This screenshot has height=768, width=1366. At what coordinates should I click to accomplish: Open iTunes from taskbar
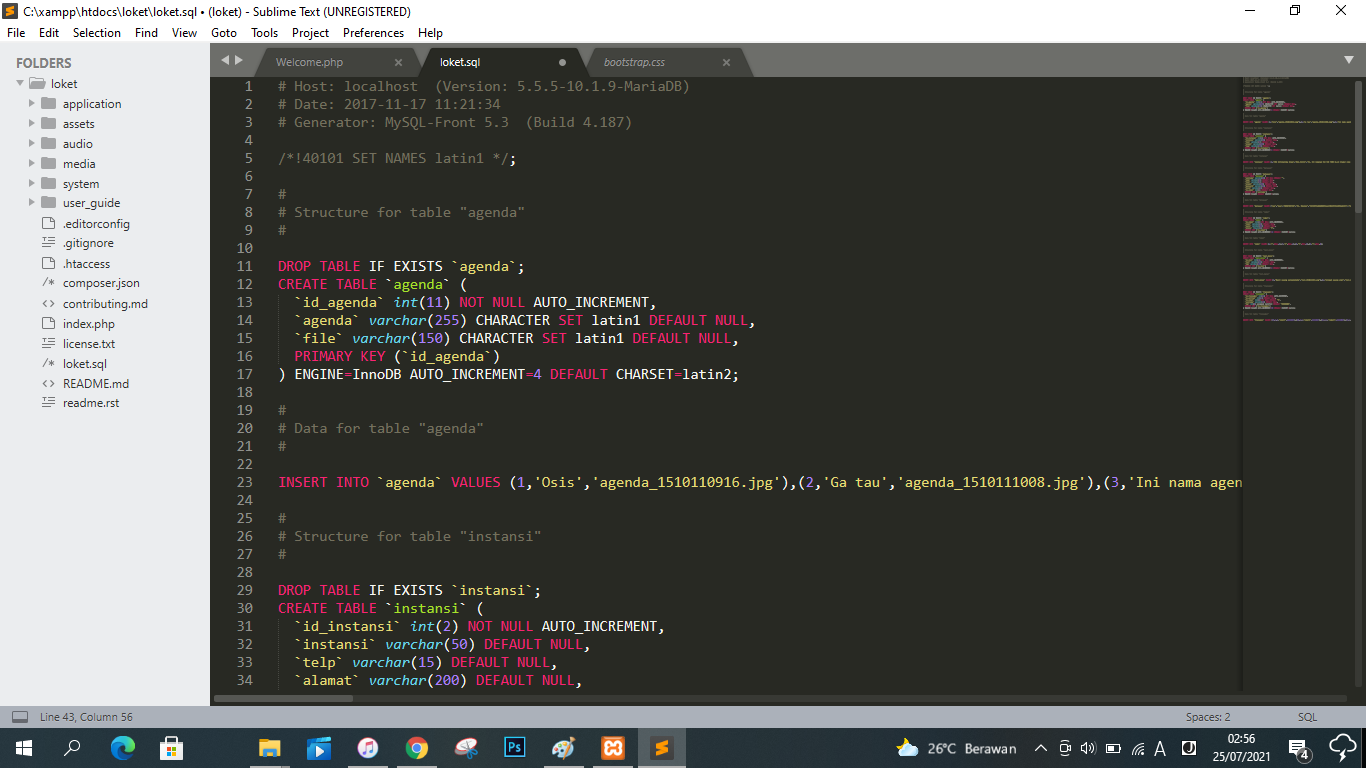367,748
